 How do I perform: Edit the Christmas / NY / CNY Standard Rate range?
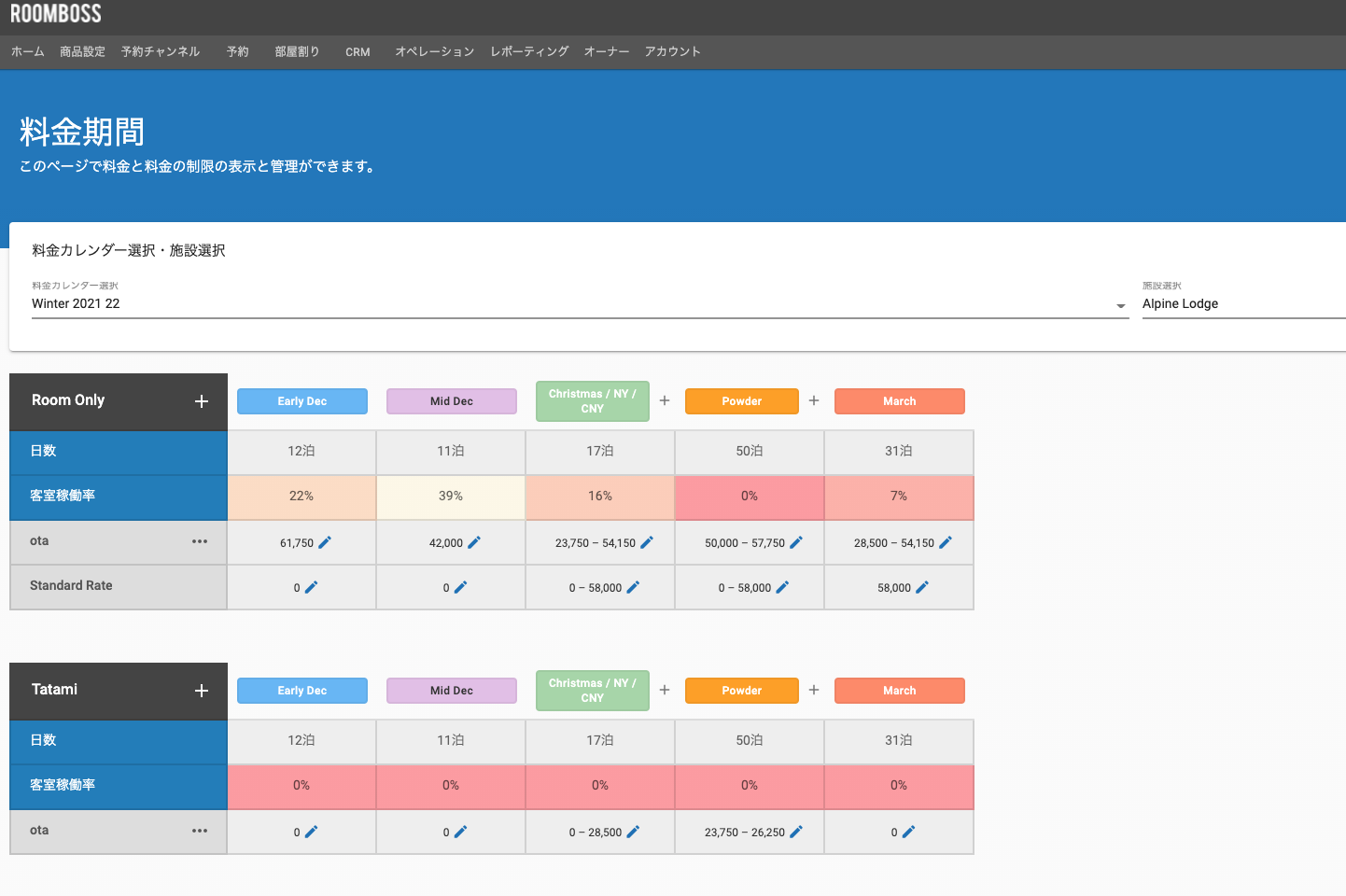click(633, 587)
